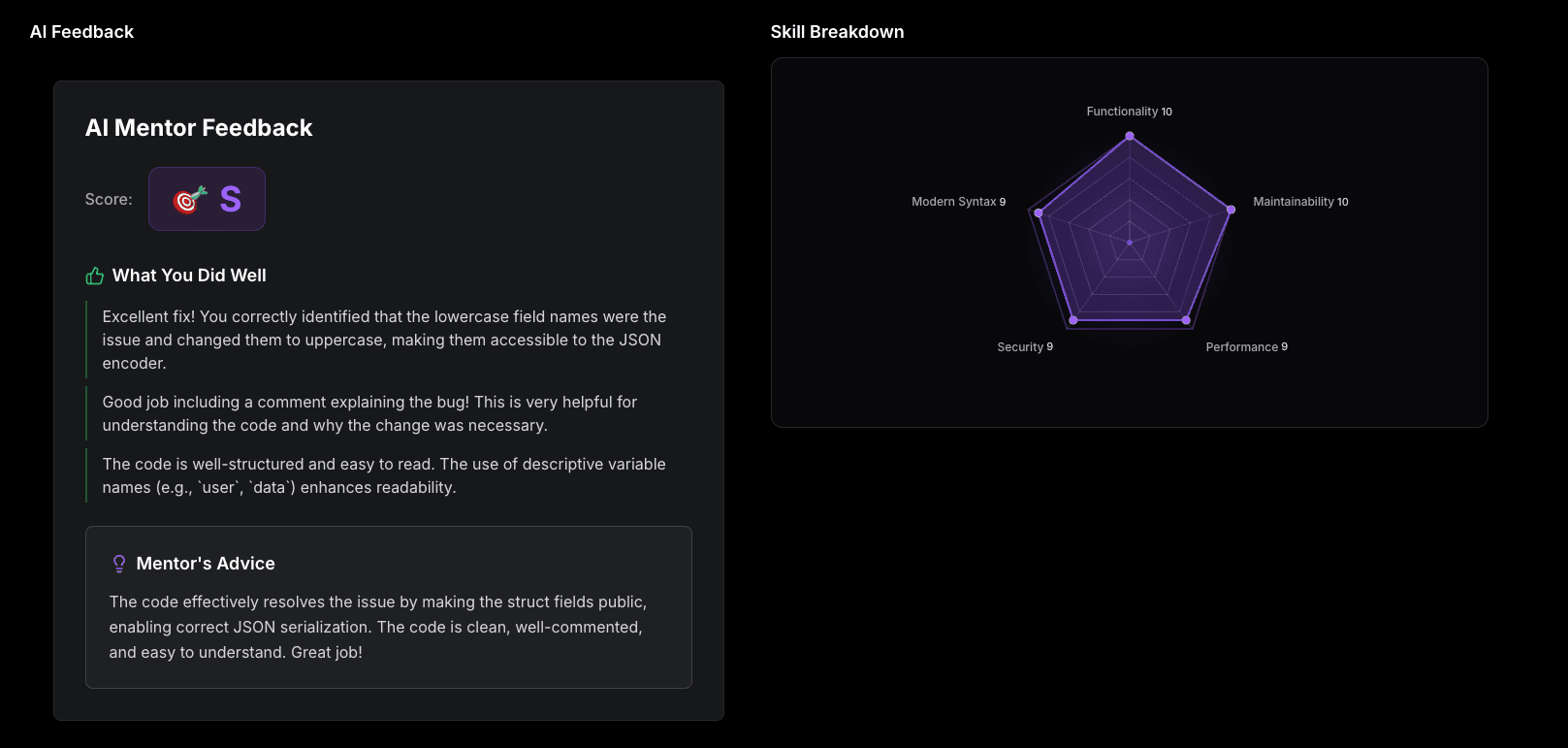The height and width of the screenshot is (748, 1568).
Task: Select the Maintainability data point on radar chart
Action: [1231, 210]
